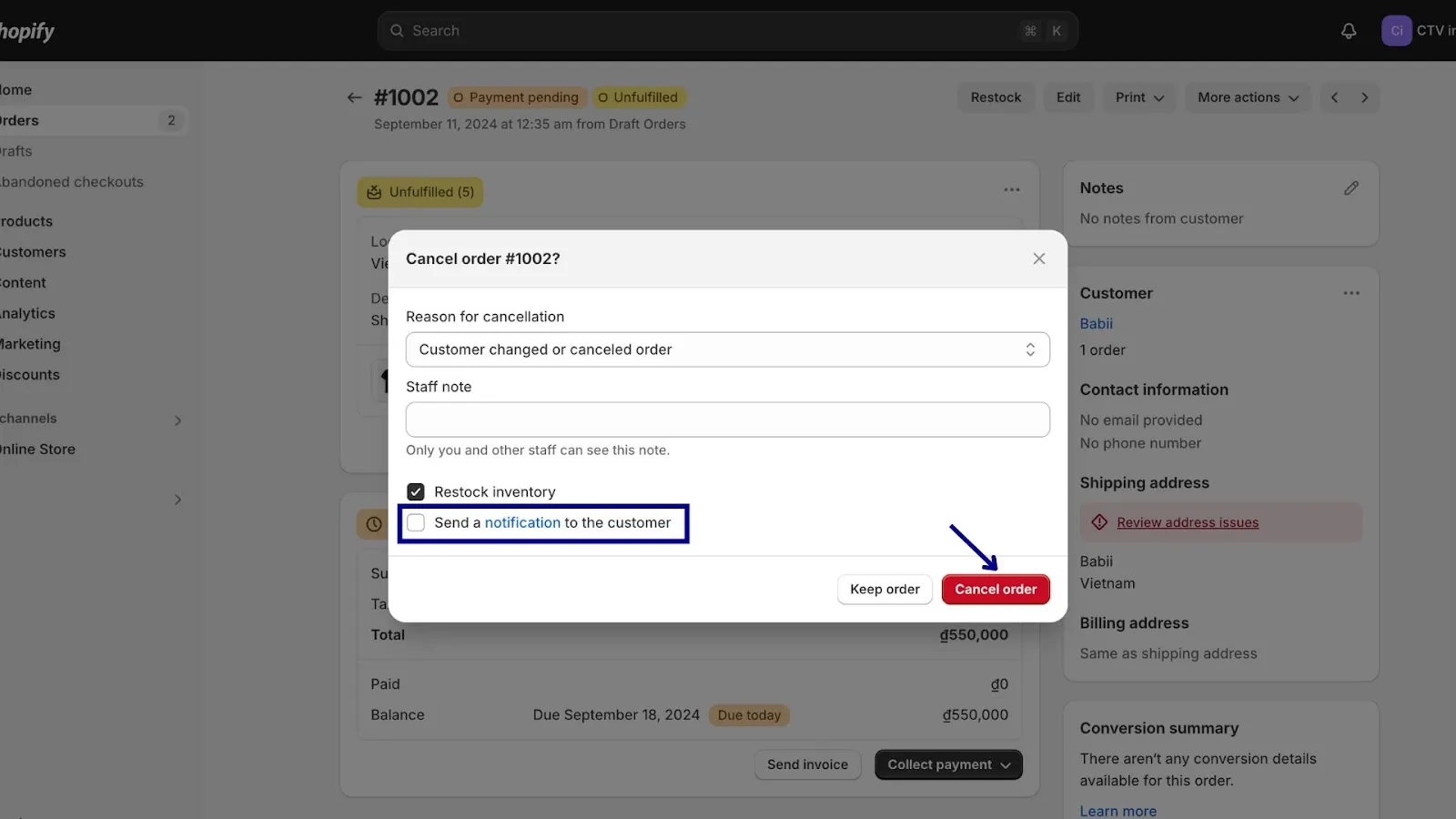Go to previous order with left chevron
Viewport: 1456px width, 819px height.
1334,97
